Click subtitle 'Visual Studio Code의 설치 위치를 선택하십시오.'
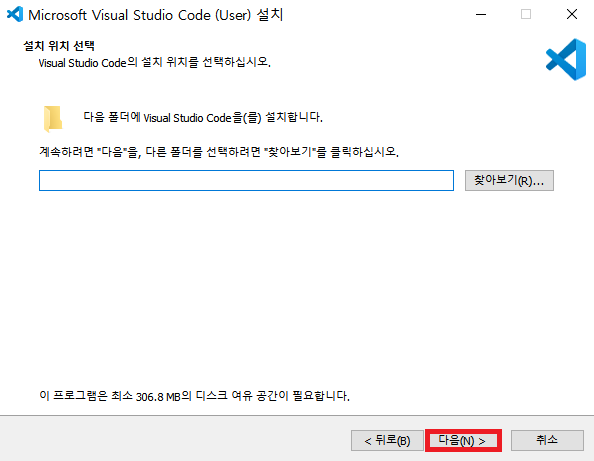This screenshot has height=461, width=594. tap(155, 62)
